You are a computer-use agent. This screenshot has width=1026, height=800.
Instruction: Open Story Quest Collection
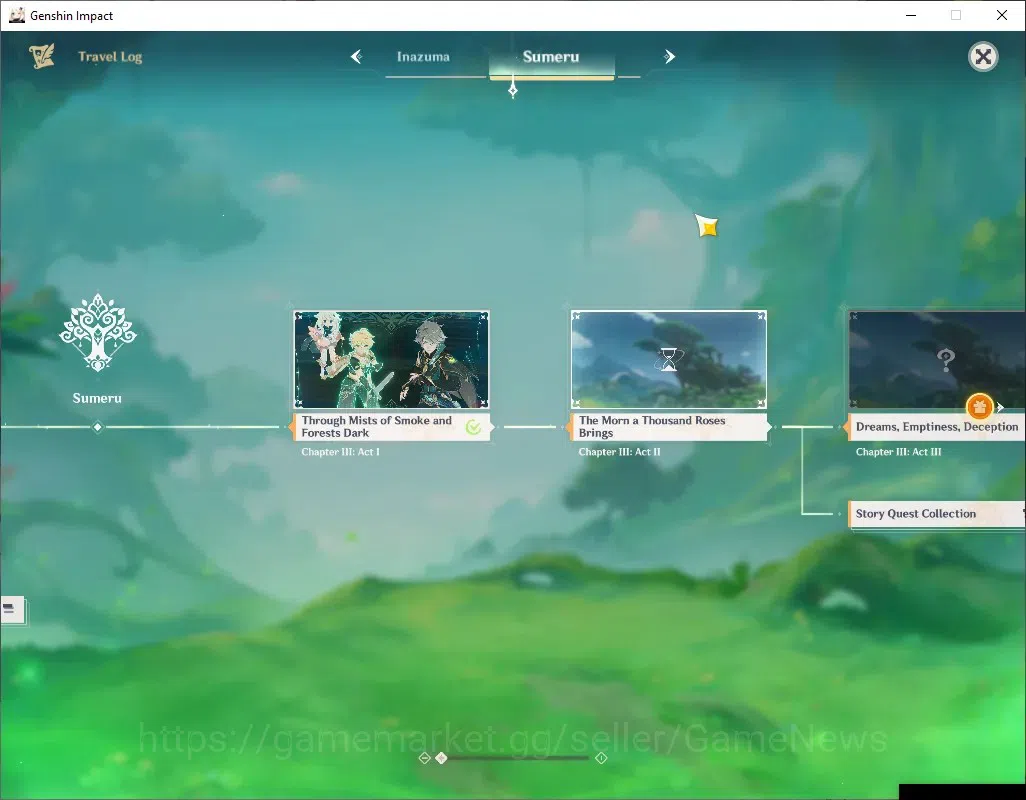[936, 514]
